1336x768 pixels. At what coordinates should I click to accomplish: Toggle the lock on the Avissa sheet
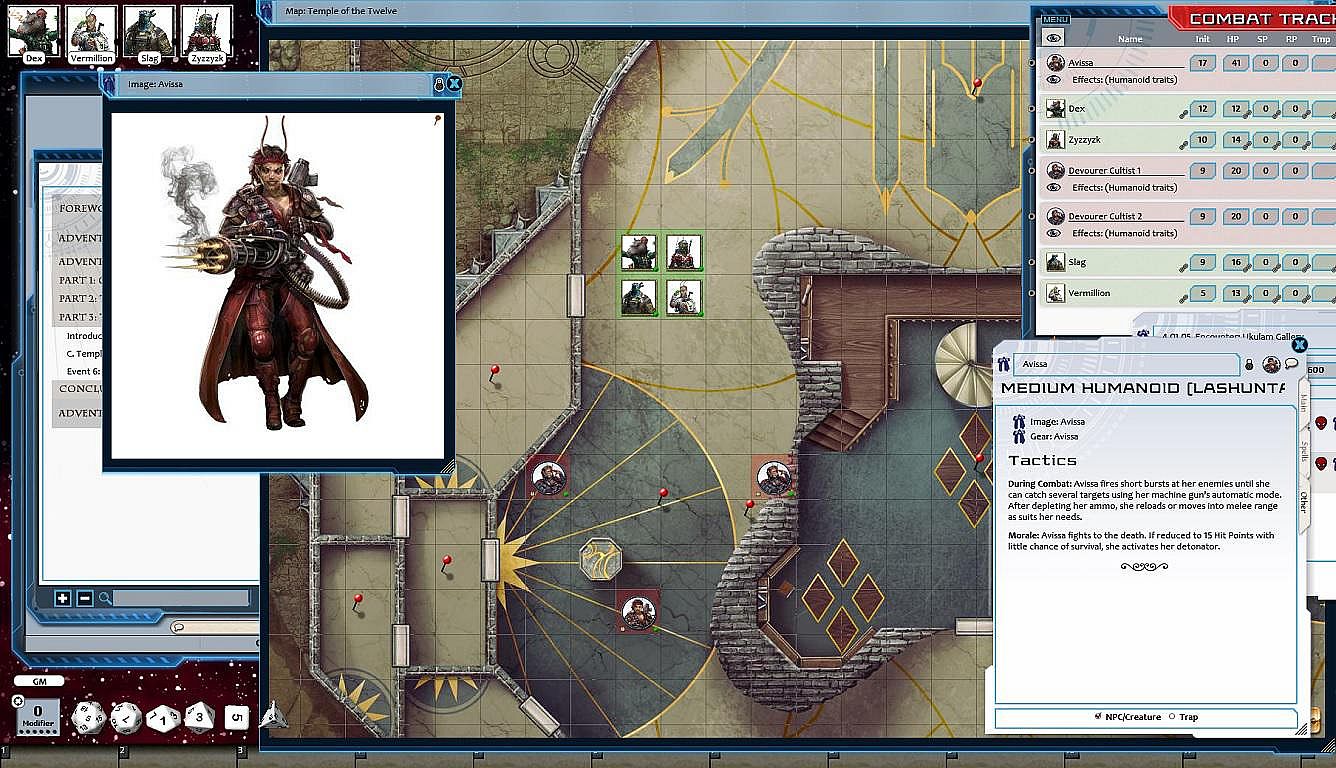point(1249,365)
